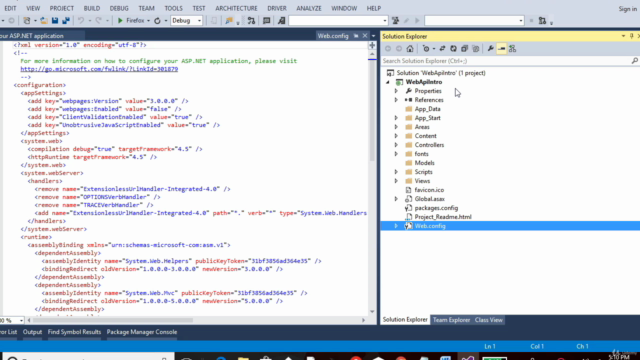
Task: Select Project_Readme.html file
Action: point(443,217)
